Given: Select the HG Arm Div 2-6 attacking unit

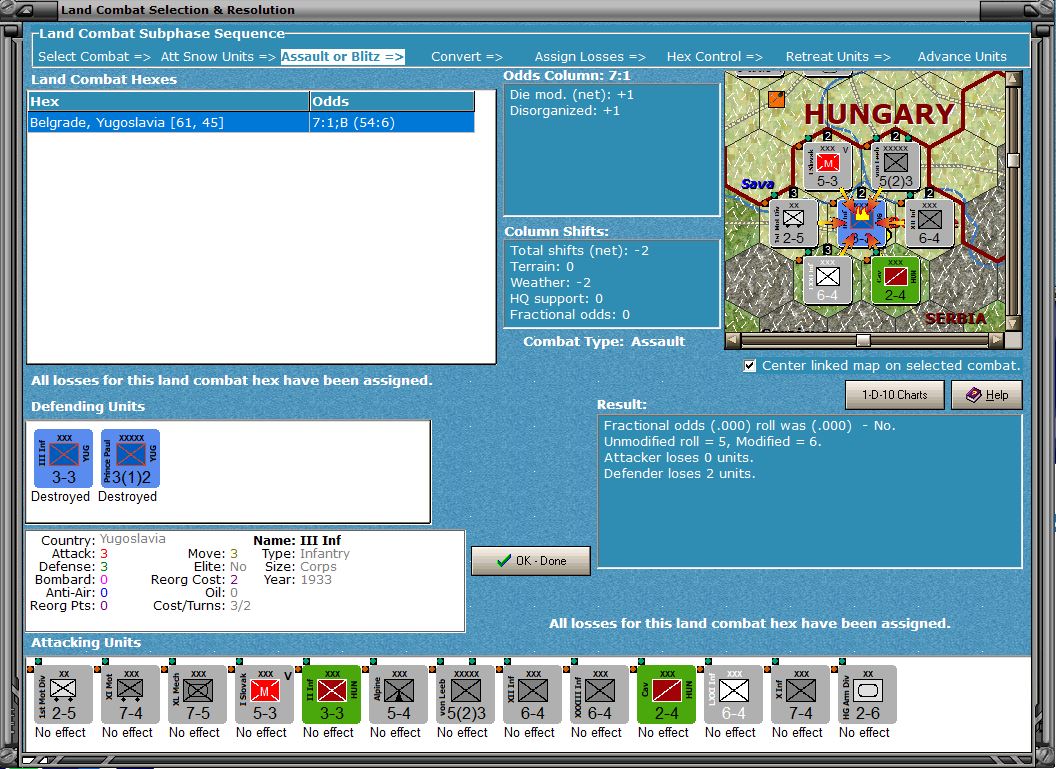Looking at the screenshot, I should tap(867, 695).
